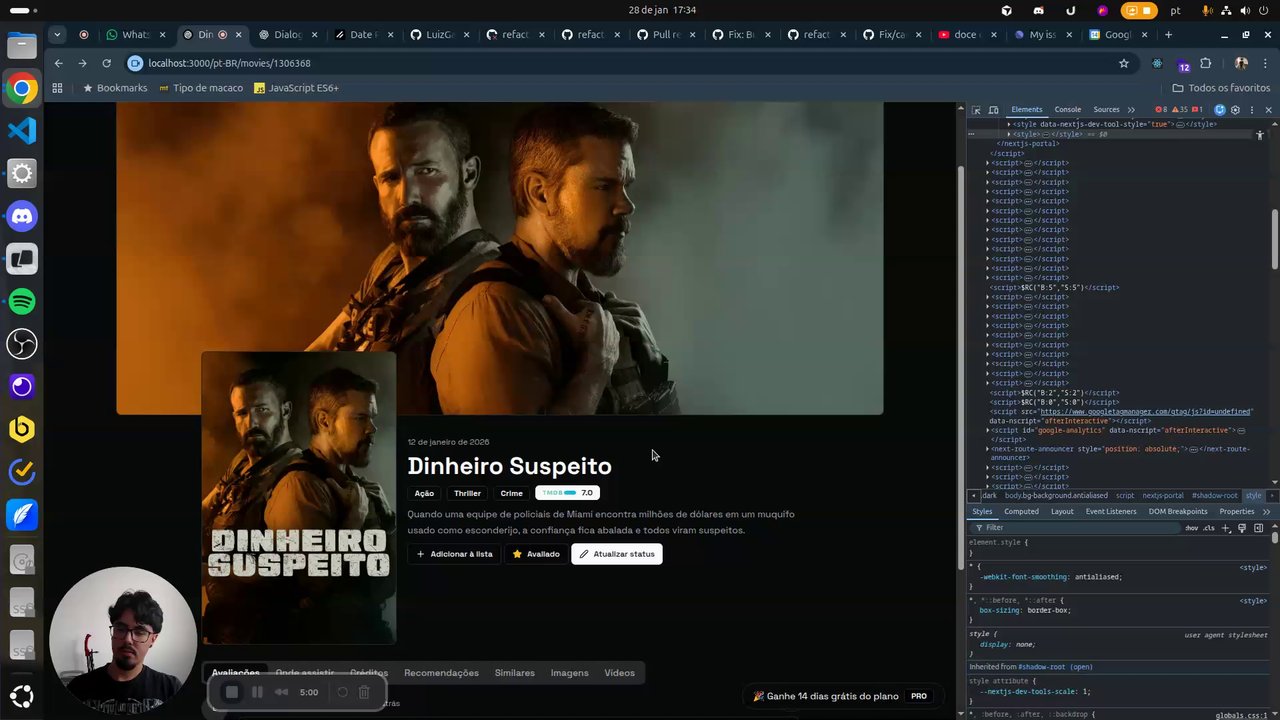Click the Atualizar status button
This screenshot has width=1280, height=720.
coord(617,554)
